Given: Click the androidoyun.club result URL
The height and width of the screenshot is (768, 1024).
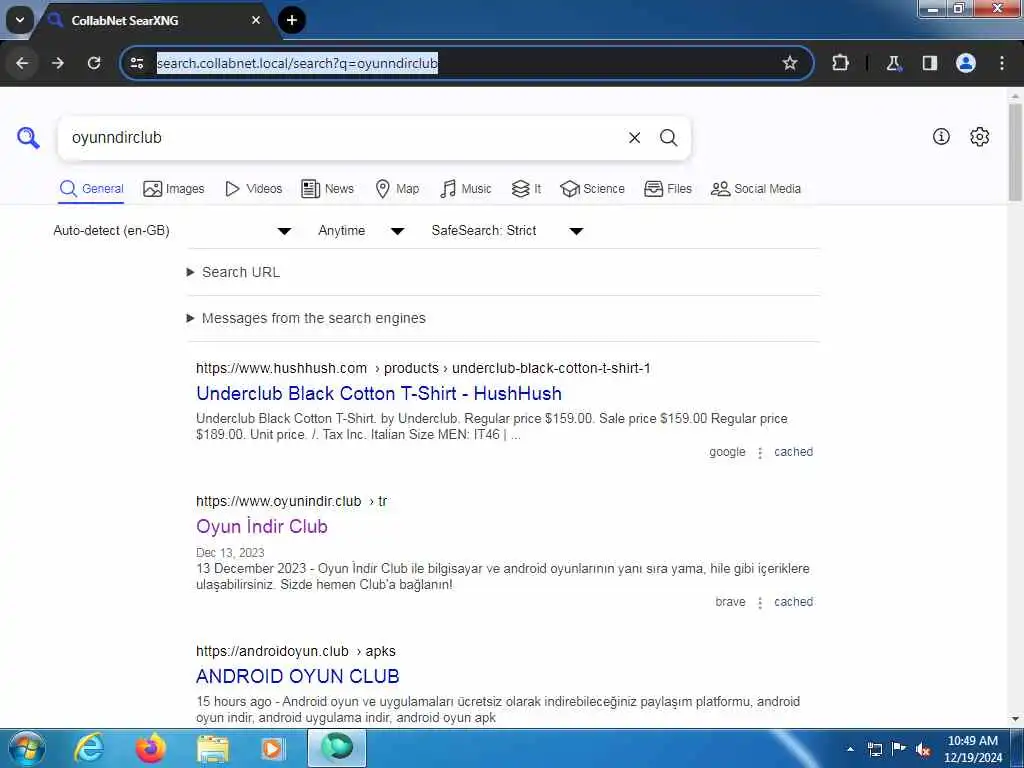Looking at the screenshot, I should (x=296, y=651).
